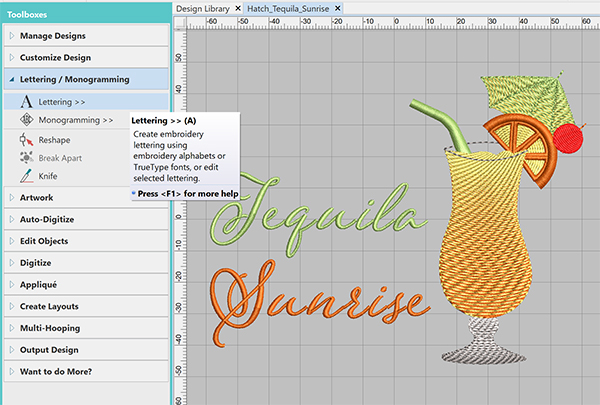Open the Multi-Hooping toolbox section
Image resolution: width=600 pixels, height=405 pixels.
coord(50,328)
